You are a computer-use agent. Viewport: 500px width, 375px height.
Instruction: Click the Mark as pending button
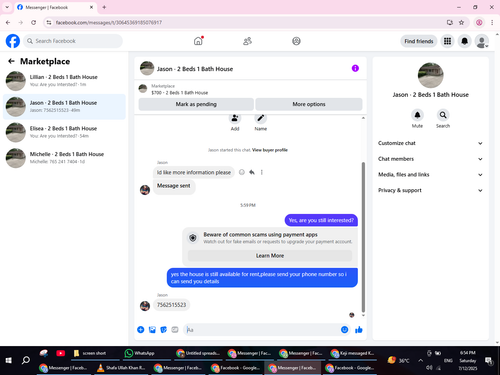pyautogui.click(x=196, y=104)
